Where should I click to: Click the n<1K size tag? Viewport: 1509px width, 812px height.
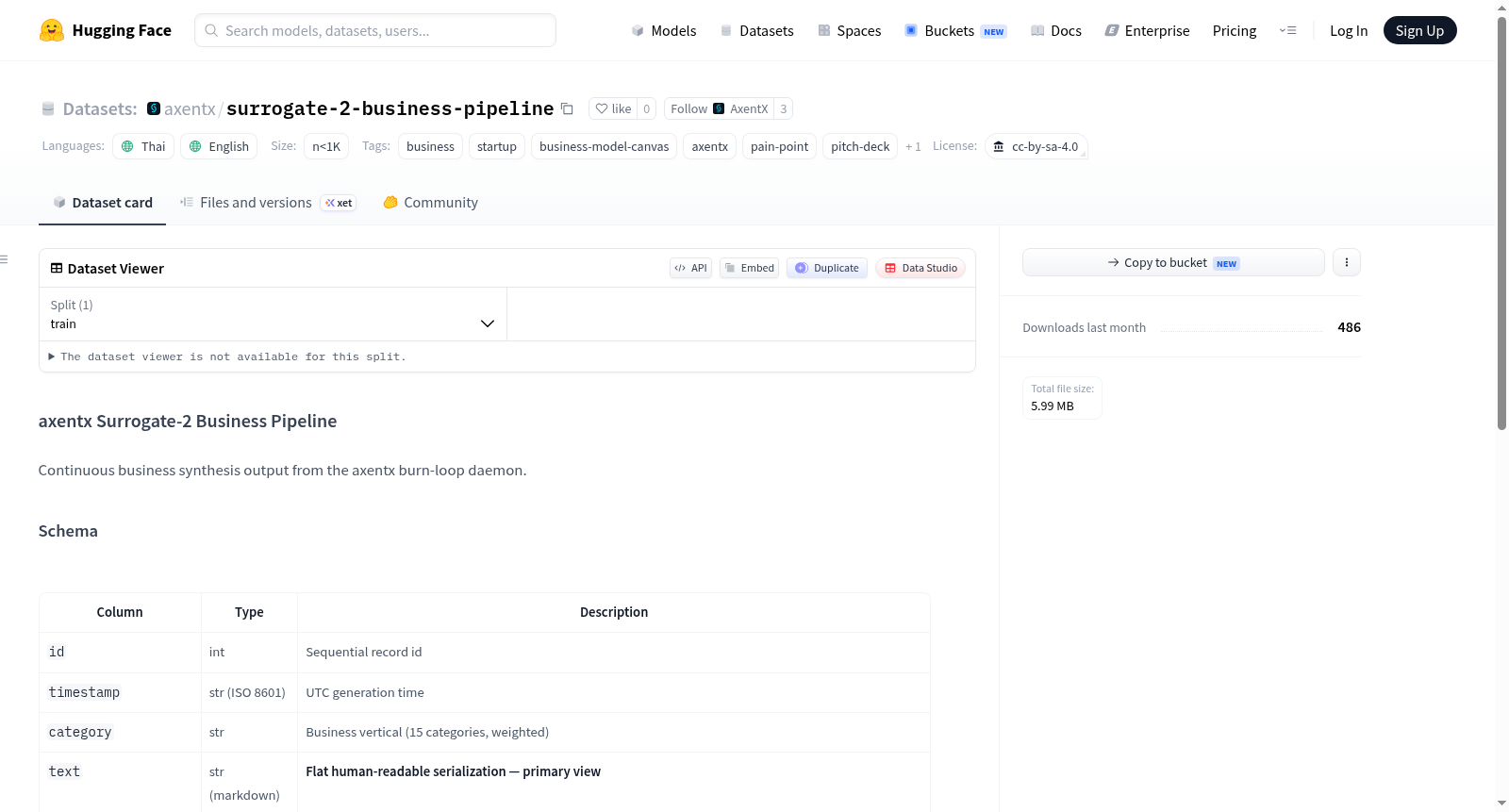326,146
